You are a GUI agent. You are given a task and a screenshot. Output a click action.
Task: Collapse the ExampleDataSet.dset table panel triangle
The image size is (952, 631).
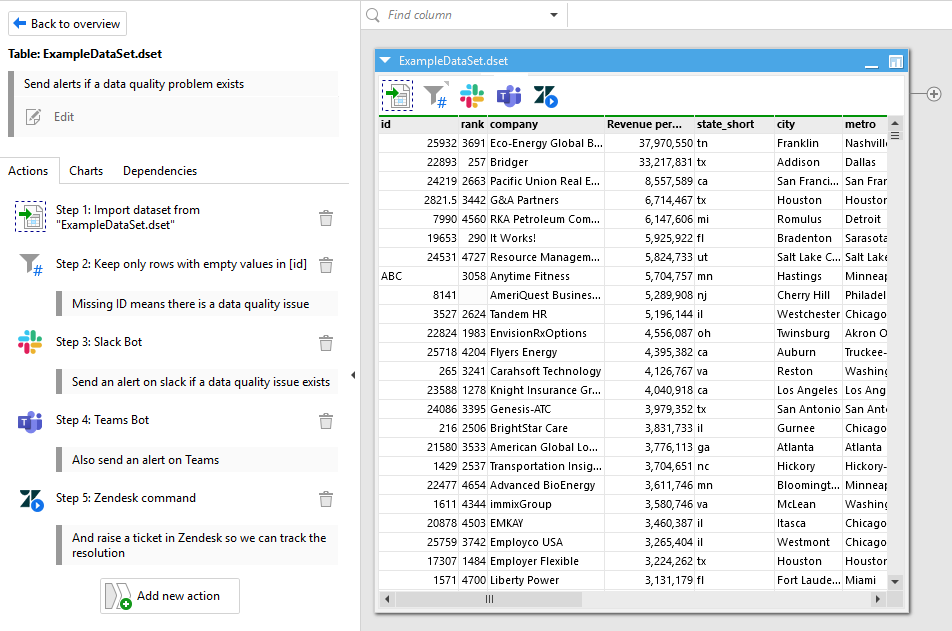[x=385, y=61]
